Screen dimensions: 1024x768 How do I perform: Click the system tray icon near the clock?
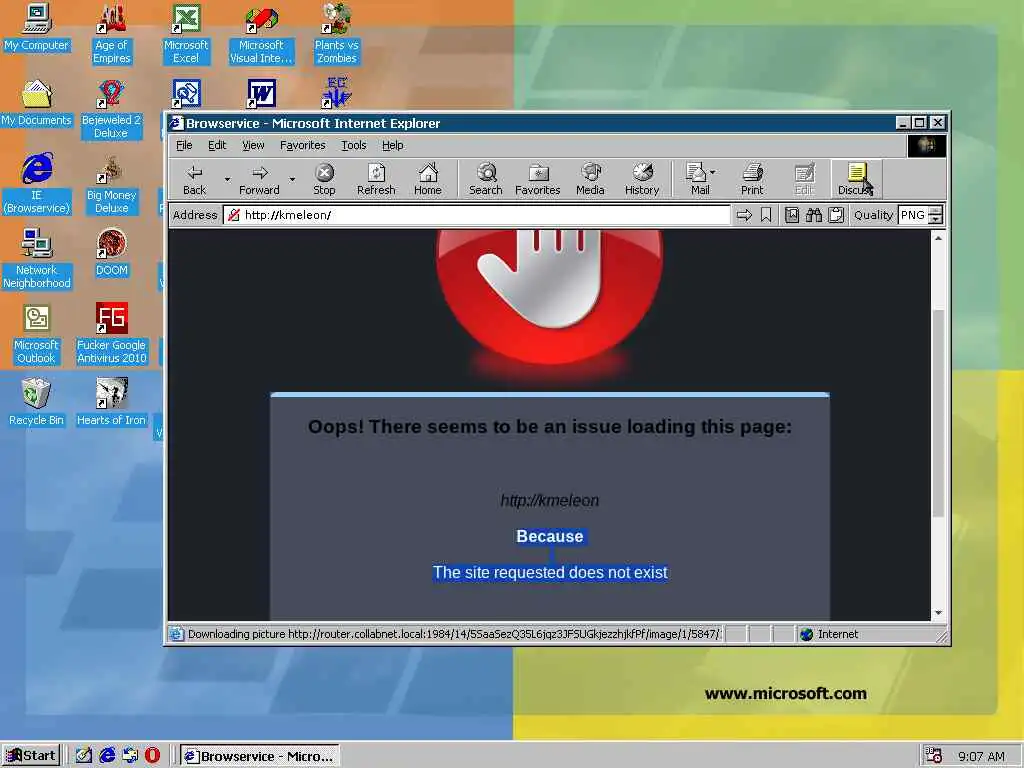click(x=934, y=756)
